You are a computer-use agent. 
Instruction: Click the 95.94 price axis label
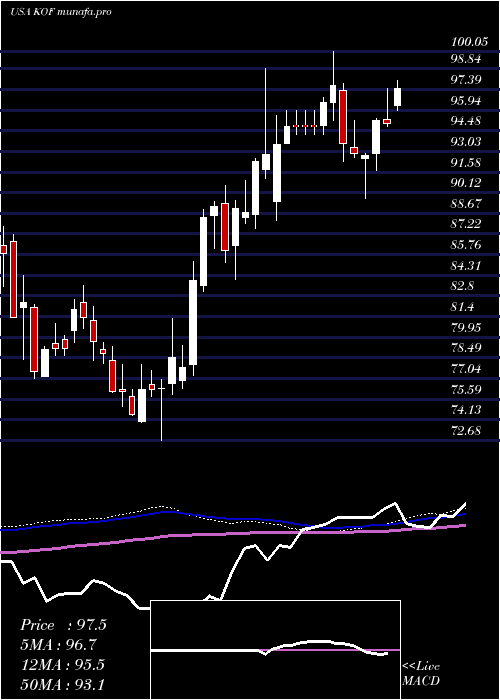pyautogui.click(x=466, y=100)
